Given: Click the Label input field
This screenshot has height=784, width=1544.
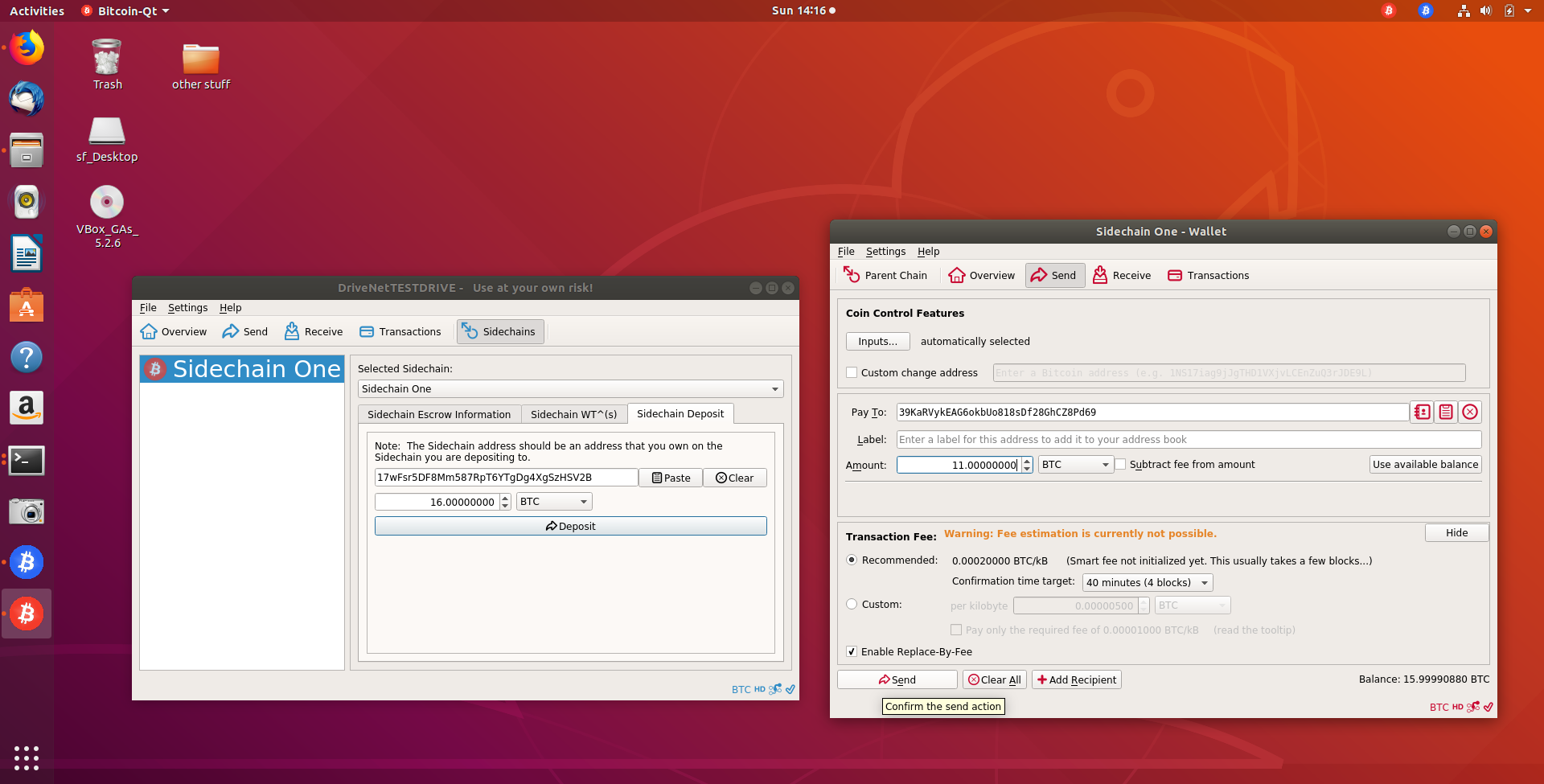Looking at the screenshot, I should click(x=1189, y=439).
